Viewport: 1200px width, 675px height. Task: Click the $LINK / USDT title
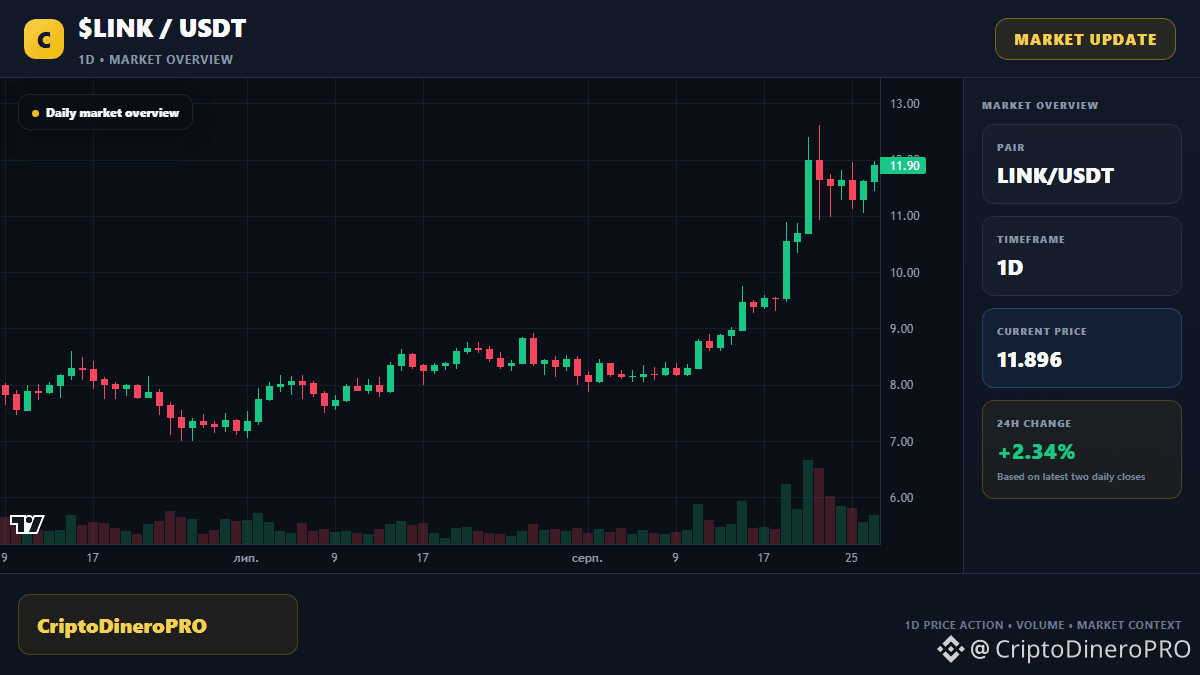(x=162, y=29)
